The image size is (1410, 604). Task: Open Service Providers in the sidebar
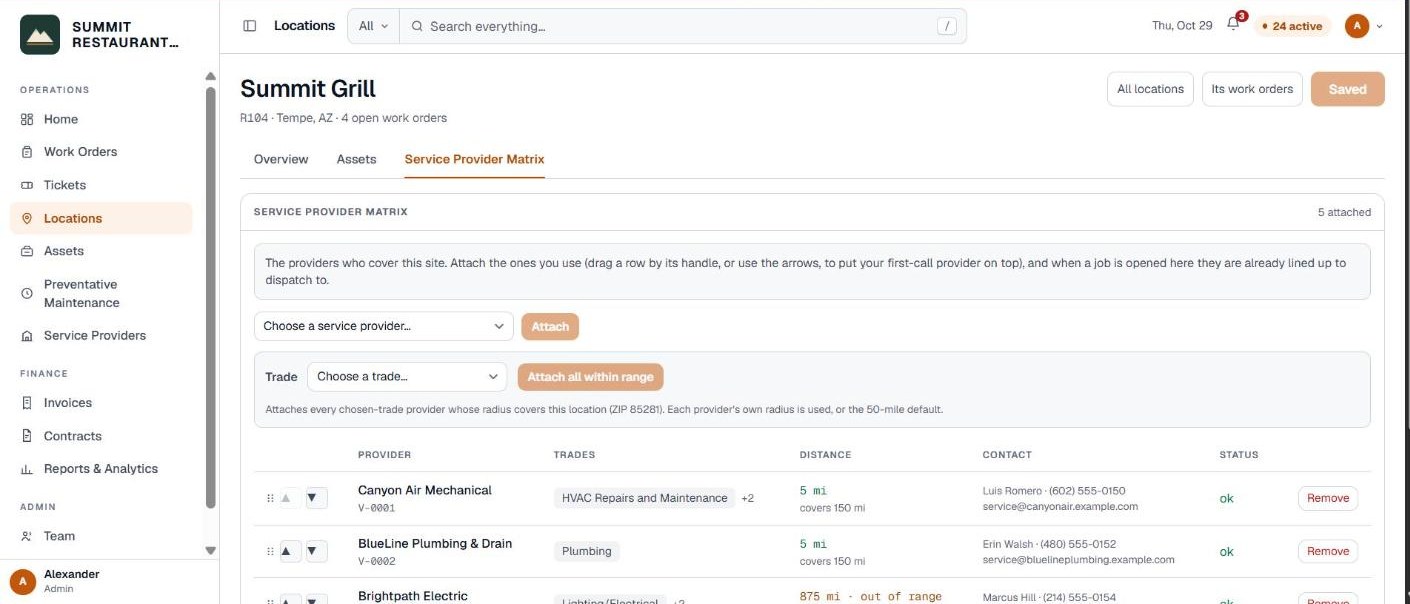coord(100,336)
